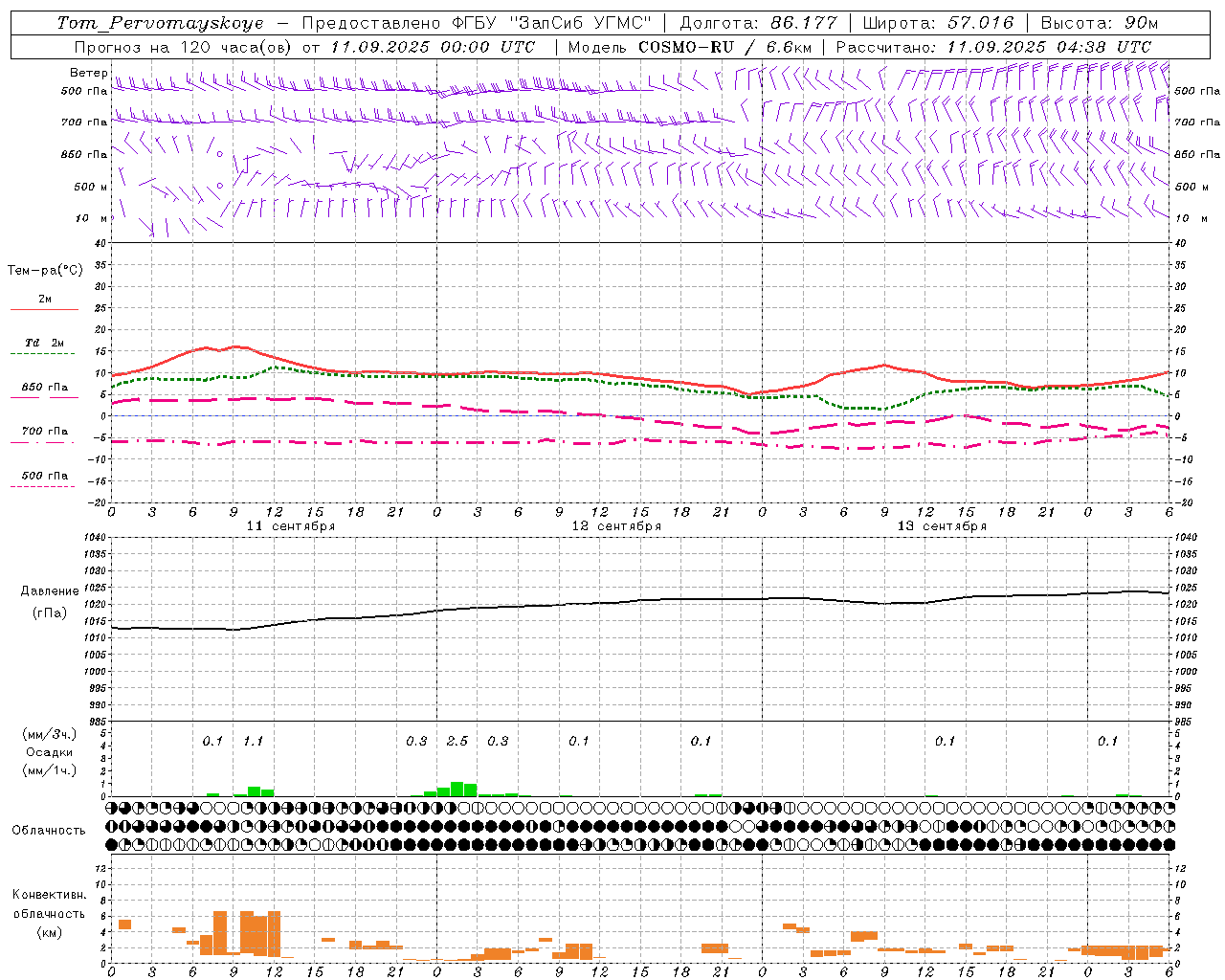Select the '2м' temperature legend entry
Screen dimensions: 1225x980
click(45, 300)
